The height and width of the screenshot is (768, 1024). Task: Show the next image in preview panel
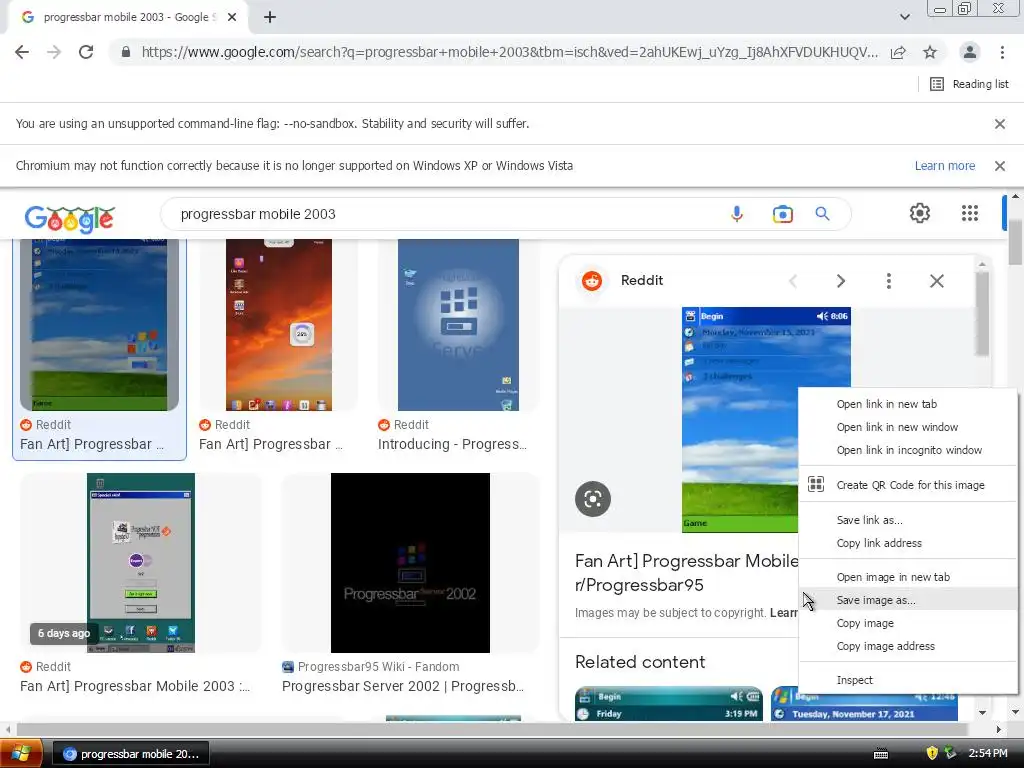coord(840,281)
